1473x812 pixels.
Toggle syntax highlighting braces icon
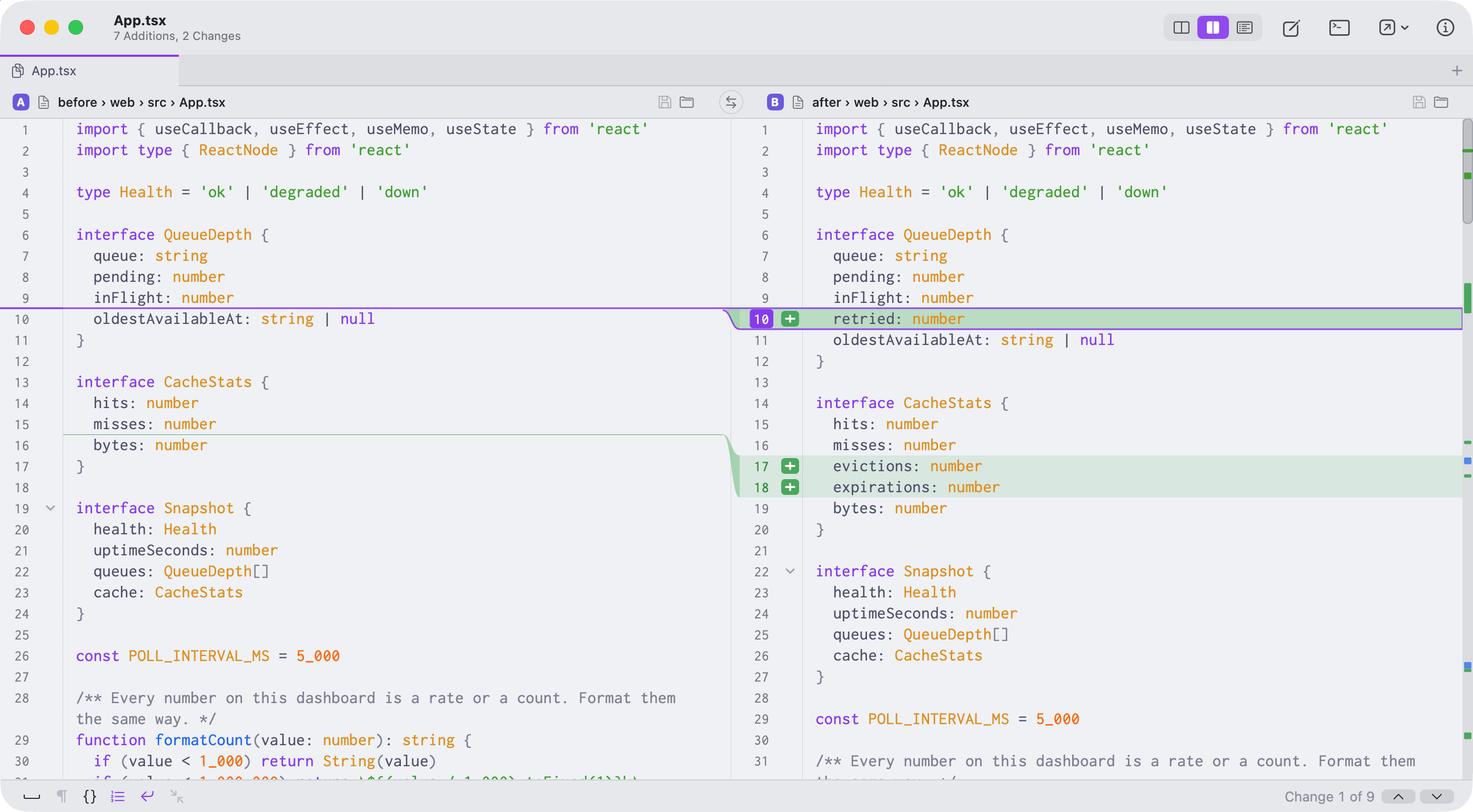click(90, 797)
